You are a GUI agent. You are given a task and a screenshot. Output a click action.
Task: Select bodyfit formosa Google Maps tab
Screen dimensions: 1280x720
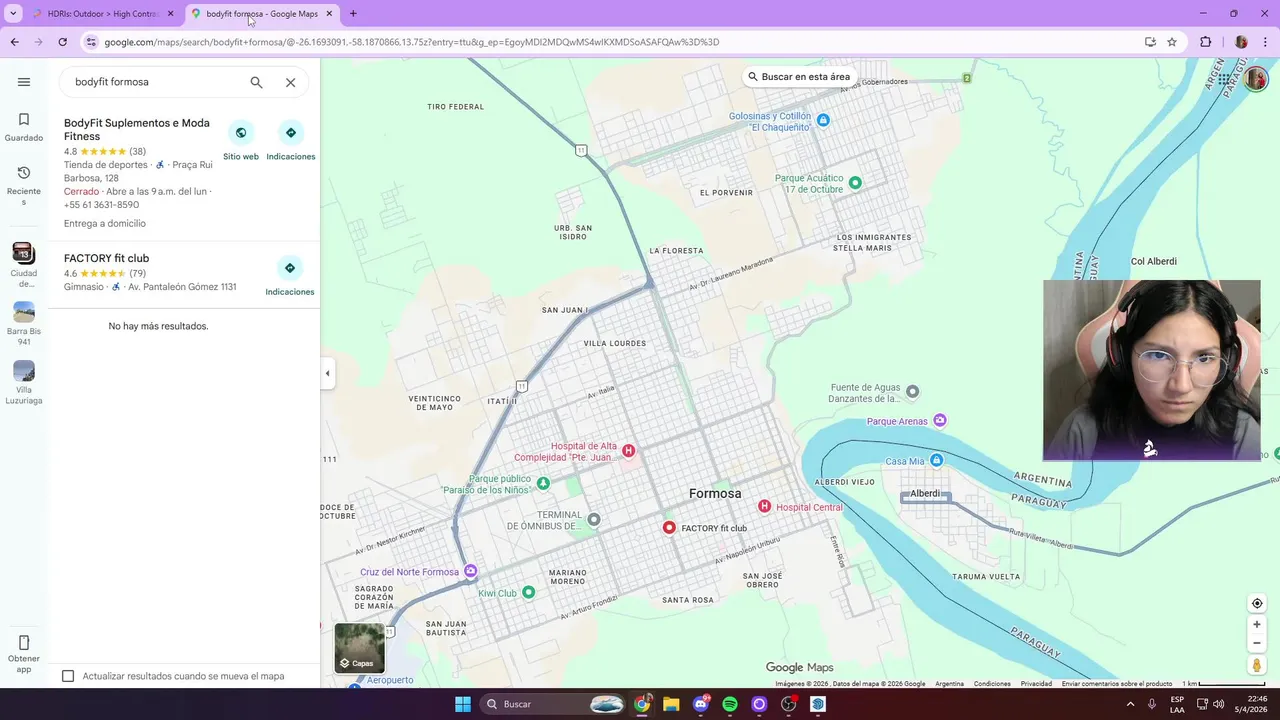[262, 14]
